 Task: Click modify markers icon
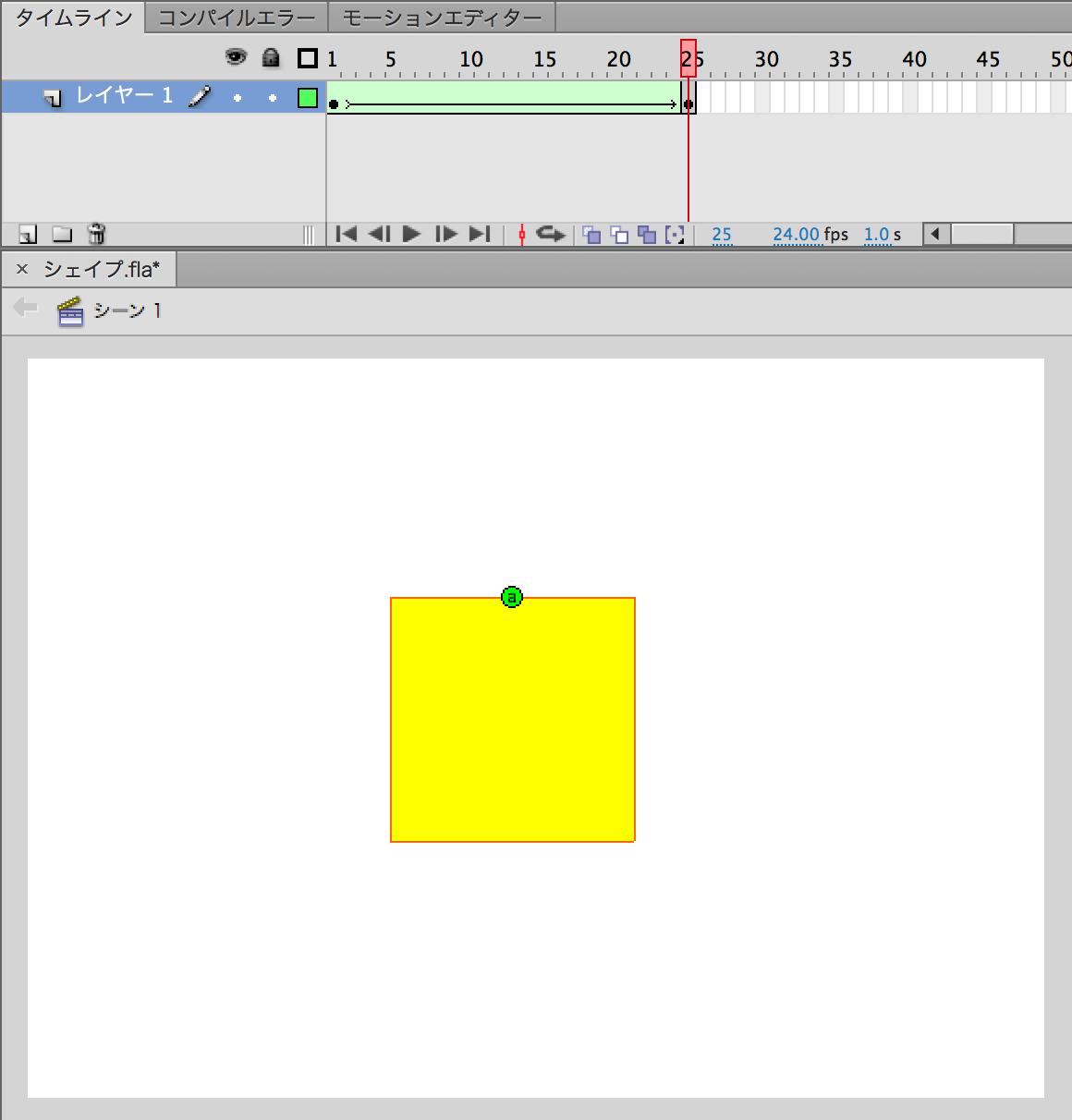pos(676,235)
